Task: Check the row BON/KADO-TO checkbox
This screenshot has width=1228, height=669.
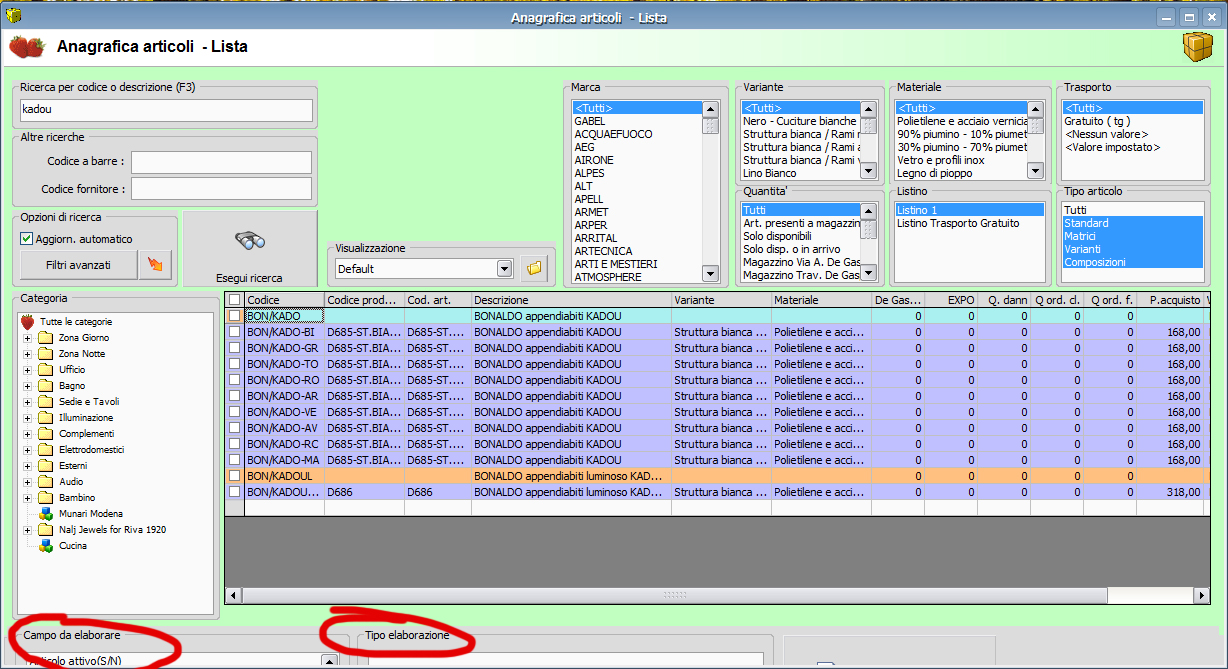Action: [234, 364]
